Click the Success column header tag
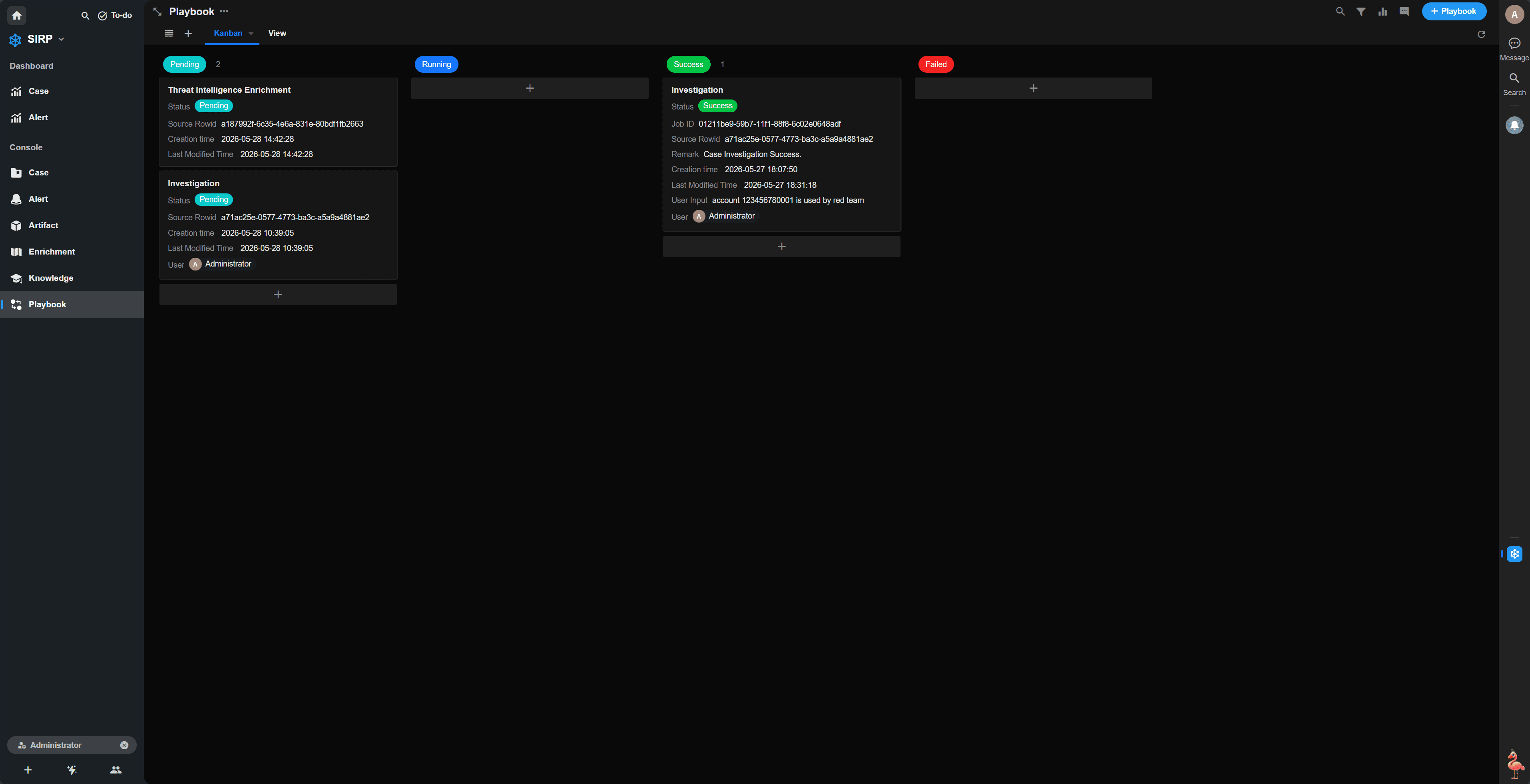The width and height of the screenshot is (1530, 784). [688, 64]
